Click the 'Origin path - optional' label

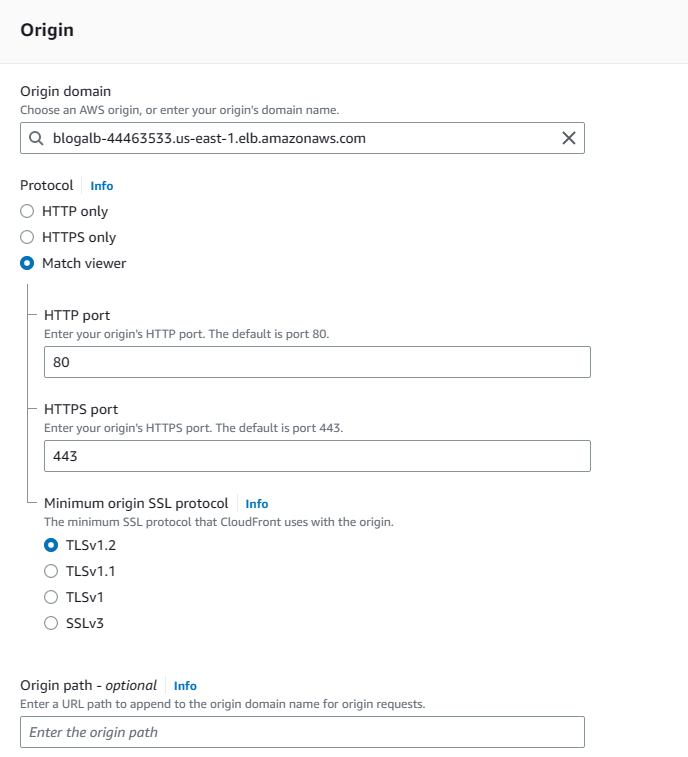pos(88,685)
